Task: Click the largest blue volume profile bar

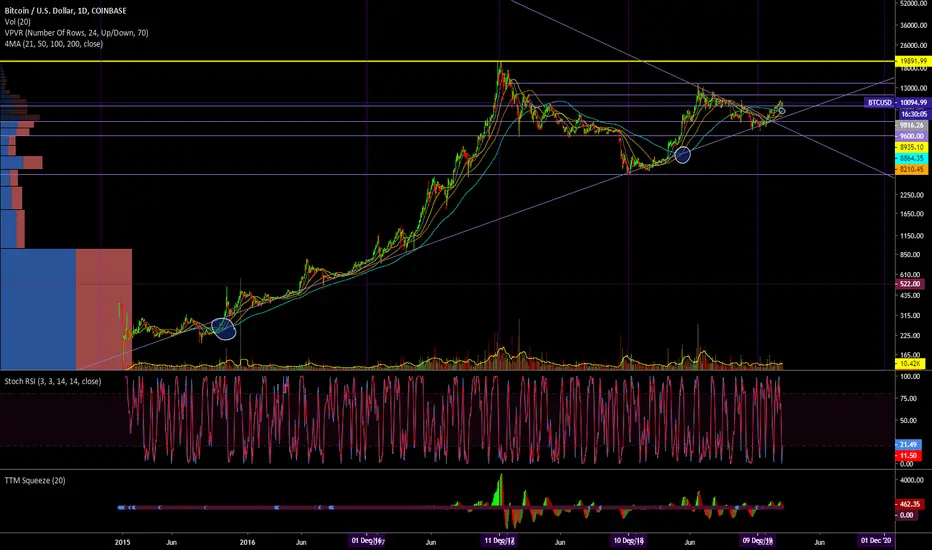Action: [x=38, y=309]
